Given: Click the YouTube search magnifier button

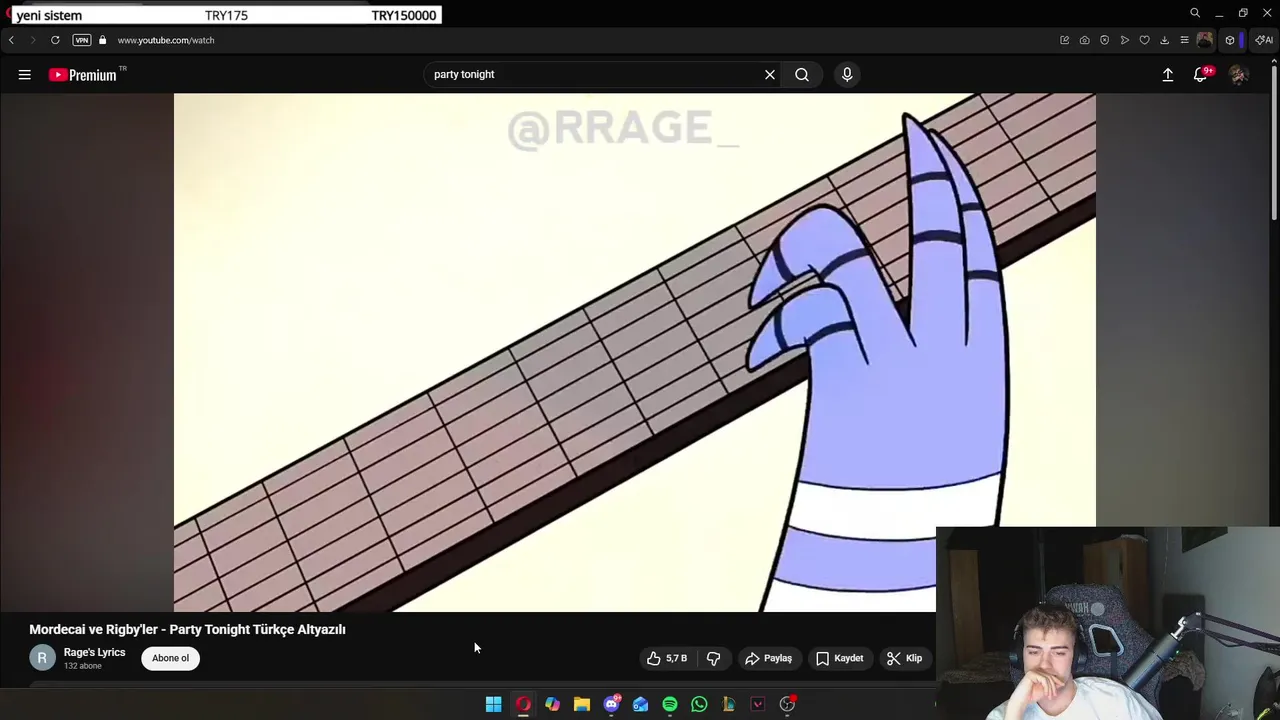Looking at the screenshot, I should (x=802, y=74).
